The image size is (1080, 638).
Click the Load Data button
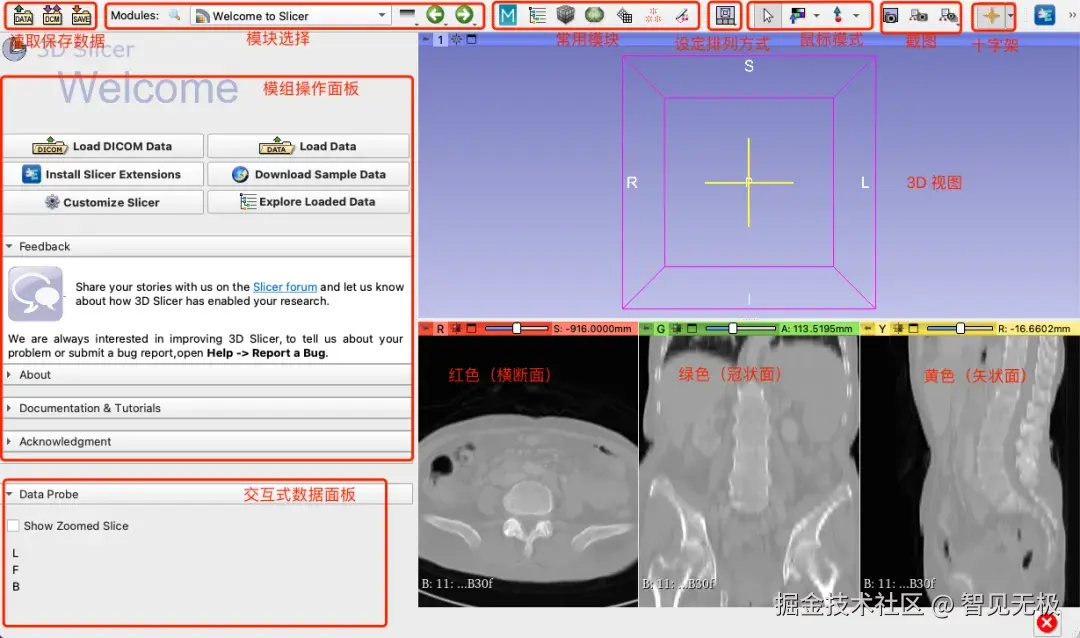[x=308, y=146]
